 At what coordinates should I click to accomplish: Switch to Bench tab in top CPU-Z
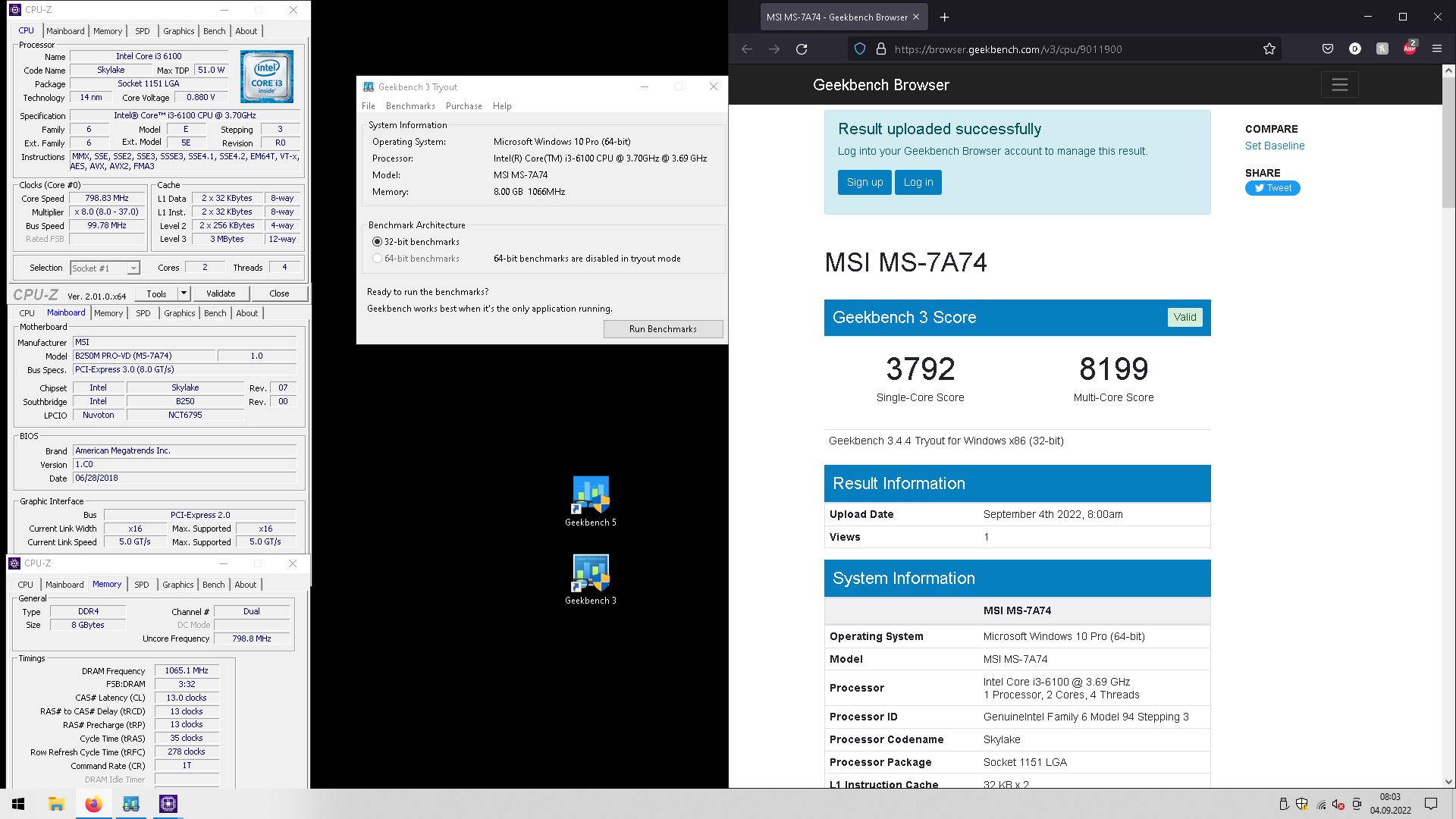click(x=215, y=31)
